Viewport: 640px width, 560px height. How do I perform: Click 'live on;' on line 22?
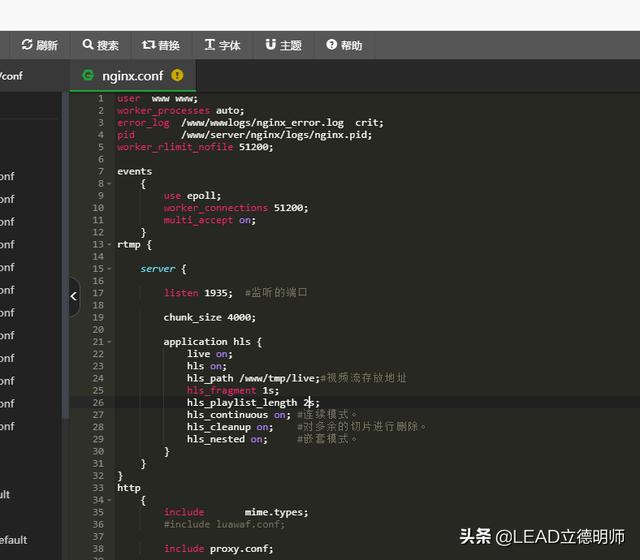point(210,354)
